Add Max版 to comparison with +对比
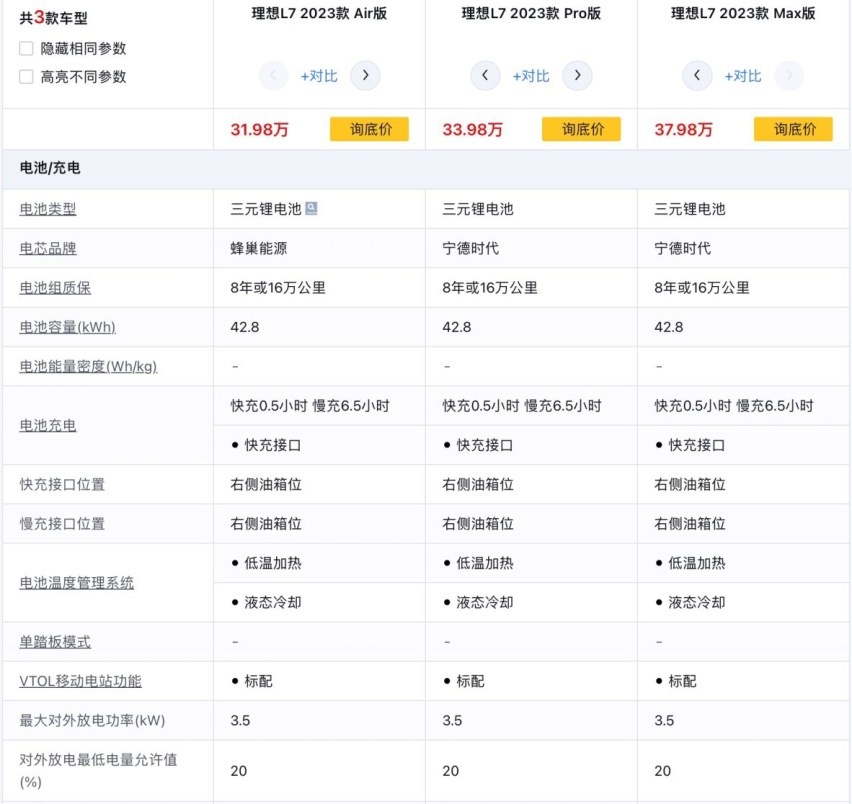Viewport: 852px width, 804px height. coord(743,76)
